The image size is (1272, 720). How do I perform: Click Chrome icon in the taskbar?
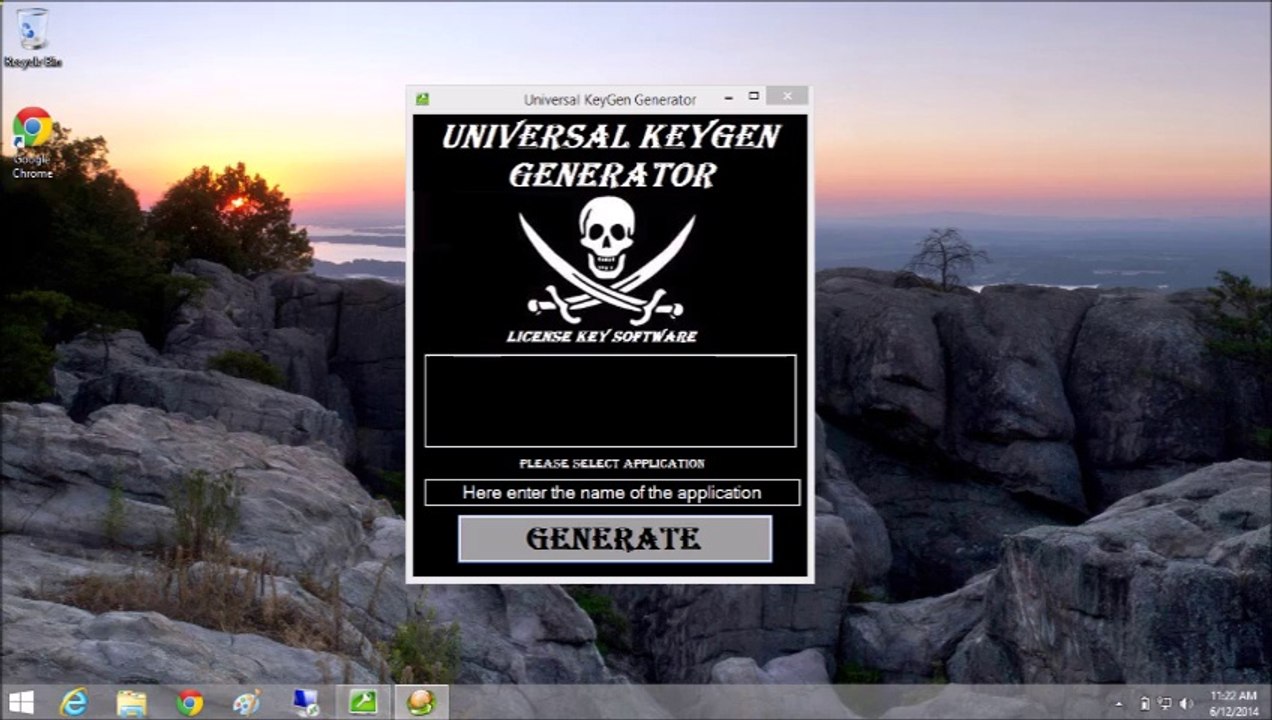point(189,702)
